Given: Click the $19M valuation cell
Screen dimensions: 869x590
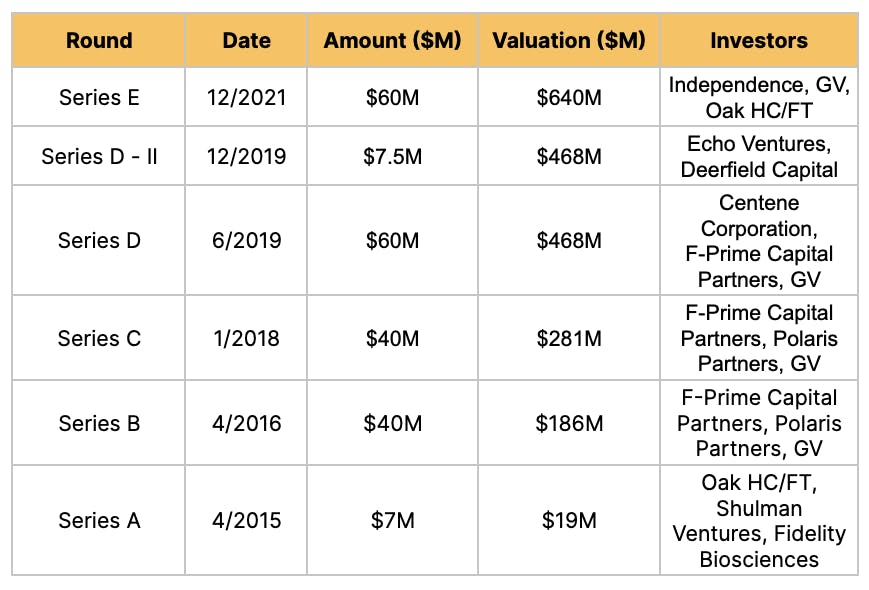Looking at the screenshot, I should pyautogui.click(x=570, y=520).
